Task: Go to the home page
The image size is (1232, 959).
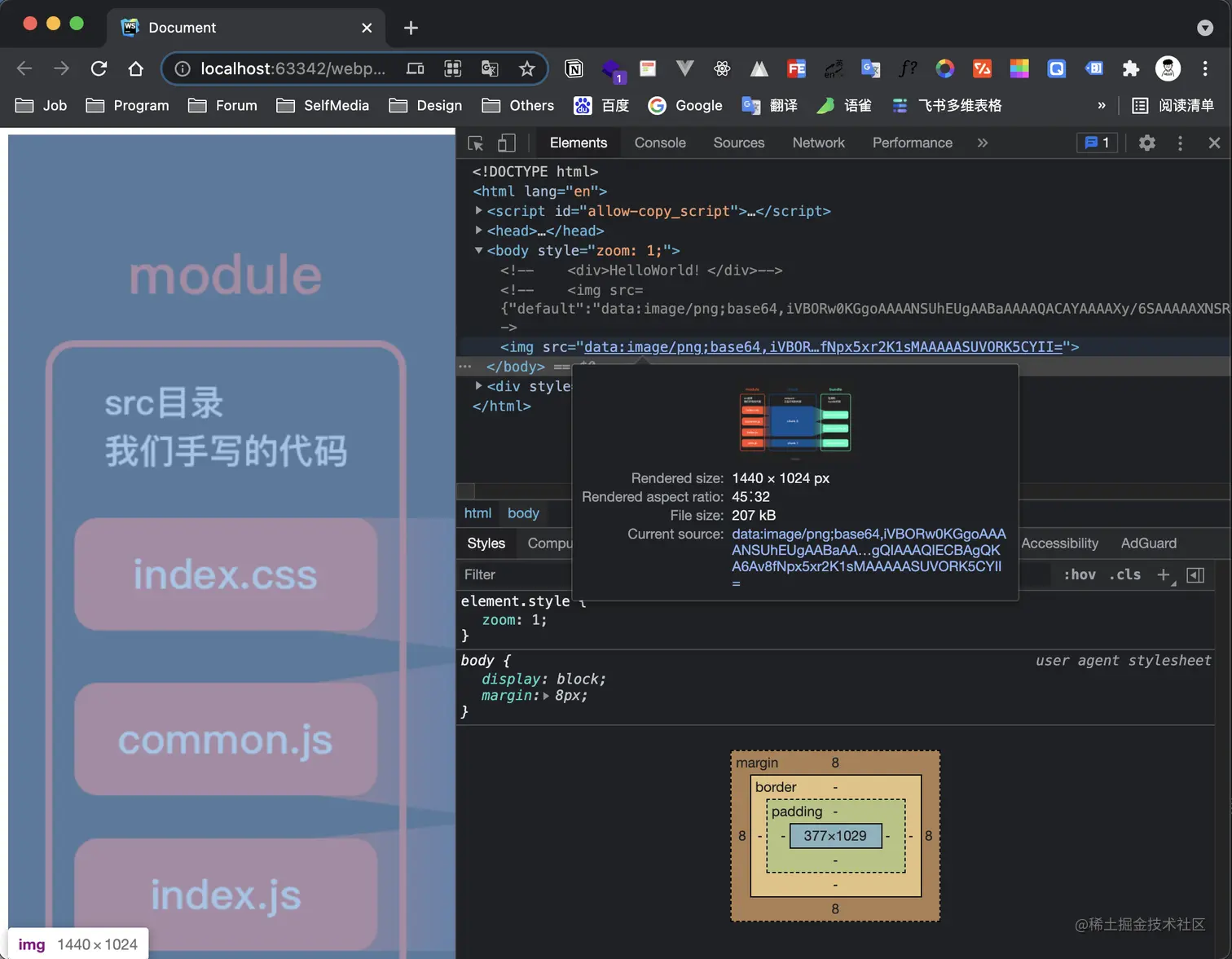Action: (136, 68)
